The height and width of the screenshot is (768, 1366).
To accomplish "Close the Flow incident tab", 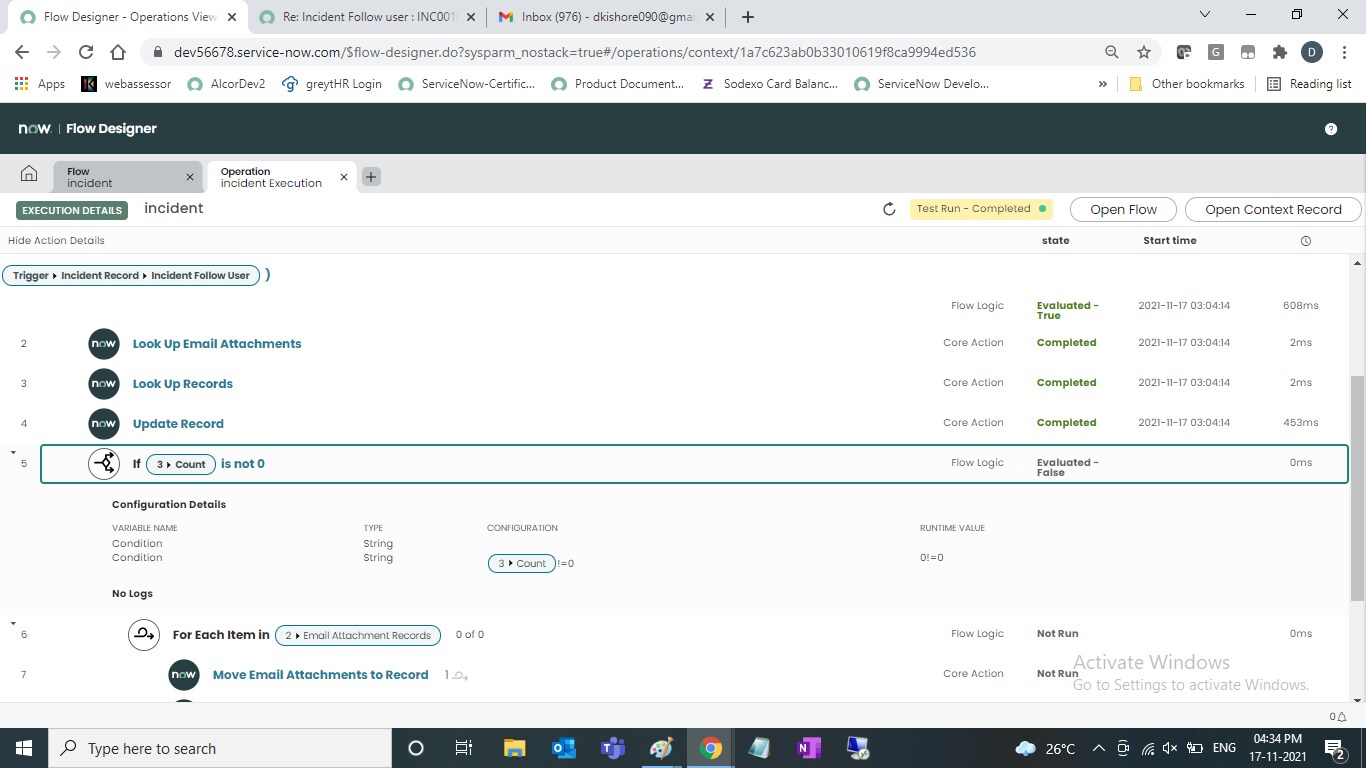I will click(x=190, y=177).
